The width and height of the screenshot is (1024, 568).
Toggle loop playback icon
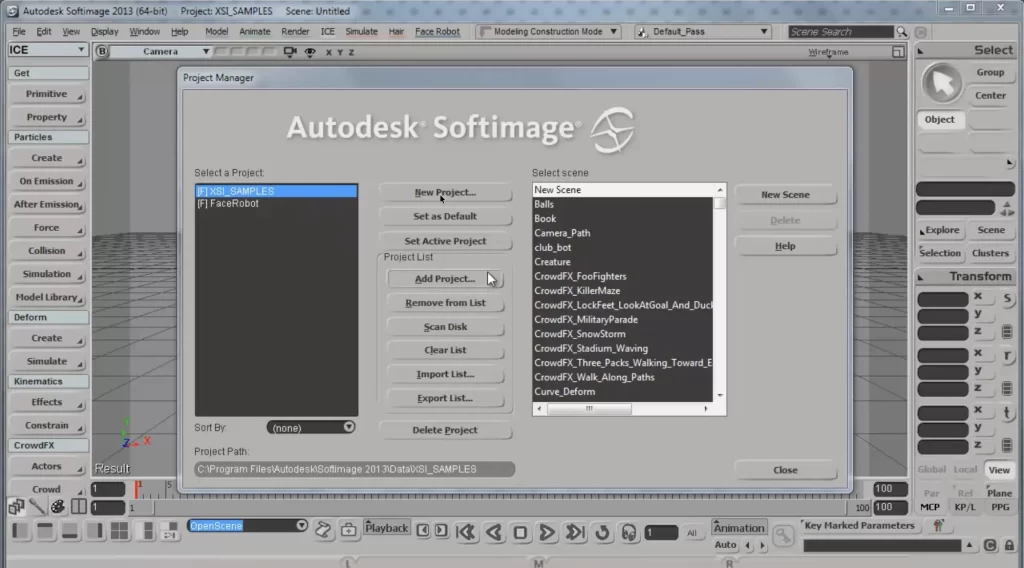tap(602, 532)
